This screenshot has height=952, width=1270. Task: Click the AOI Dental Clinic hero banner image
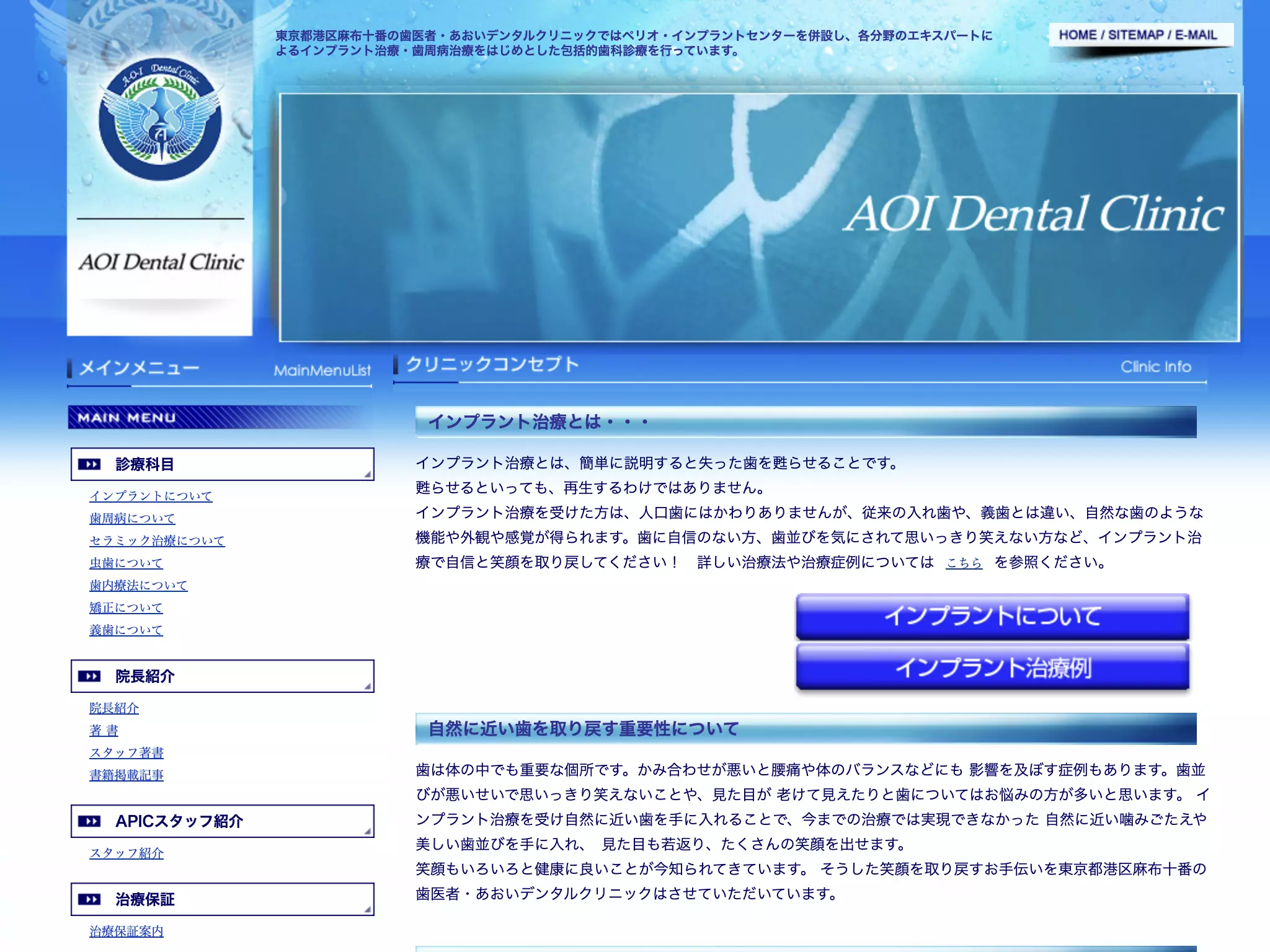click(759, 217)
